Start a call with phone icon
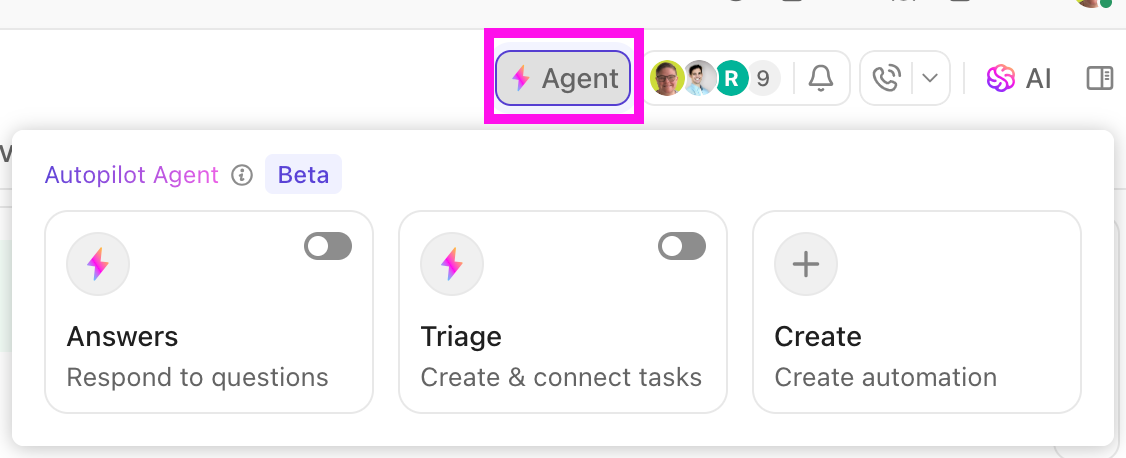Viewport: 1126px width, 458px height. 885,78
